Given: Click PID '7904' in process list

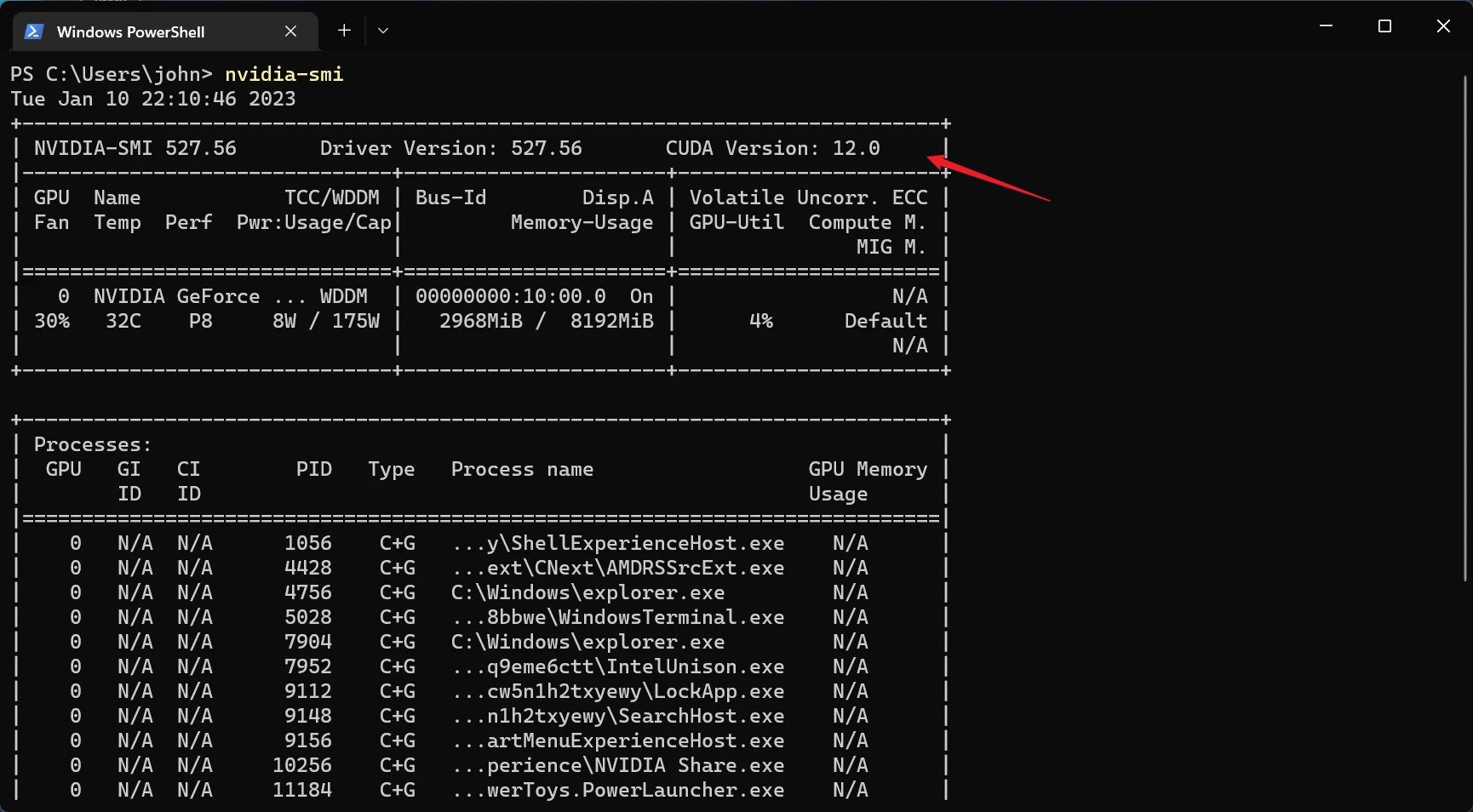Looking at the screenshot, I should [308, 642].
